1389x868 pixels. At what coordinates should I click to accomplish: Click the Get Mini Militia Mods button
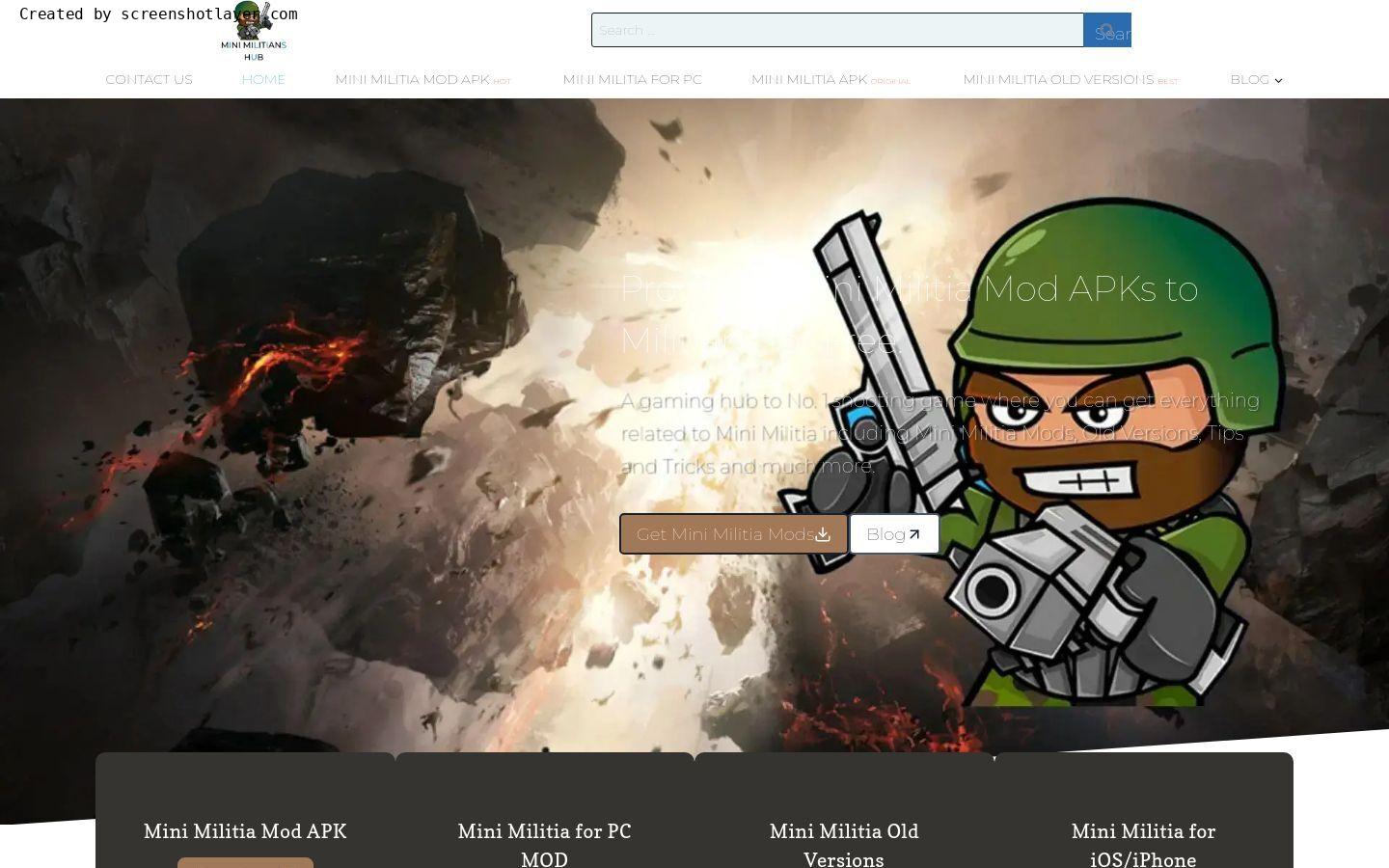733,534
